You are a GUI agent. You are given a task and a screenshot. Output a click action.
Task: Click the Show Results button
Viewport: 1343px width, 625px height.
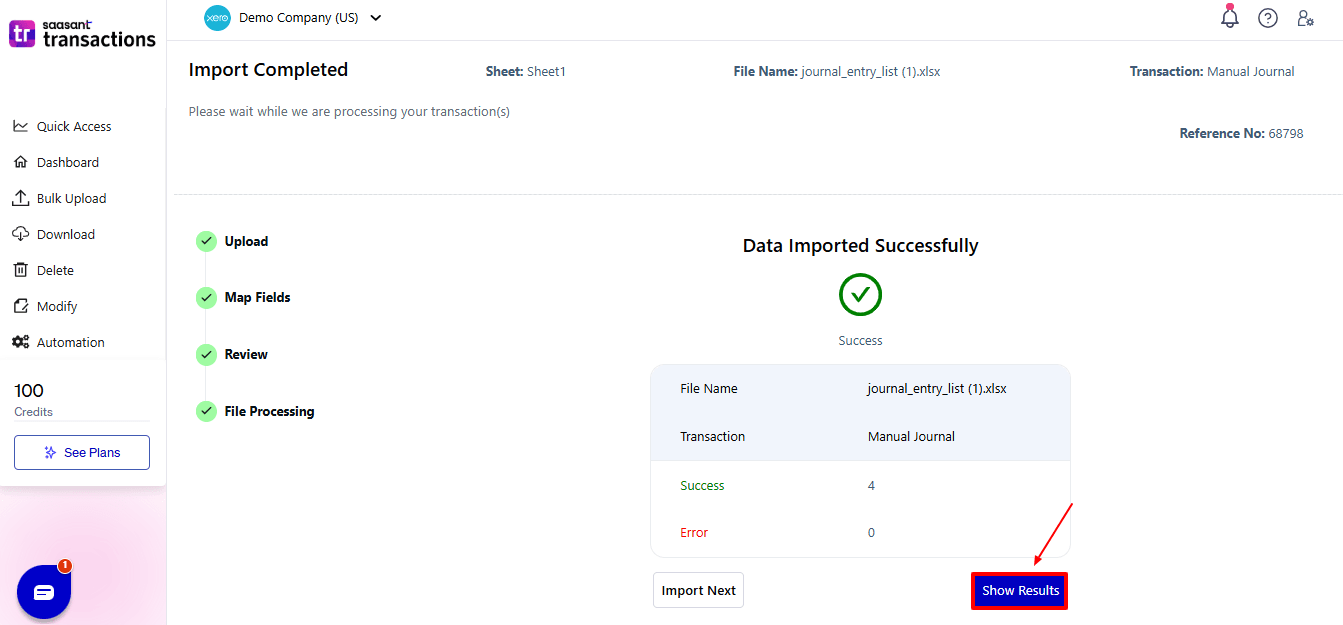point(1019,590)
